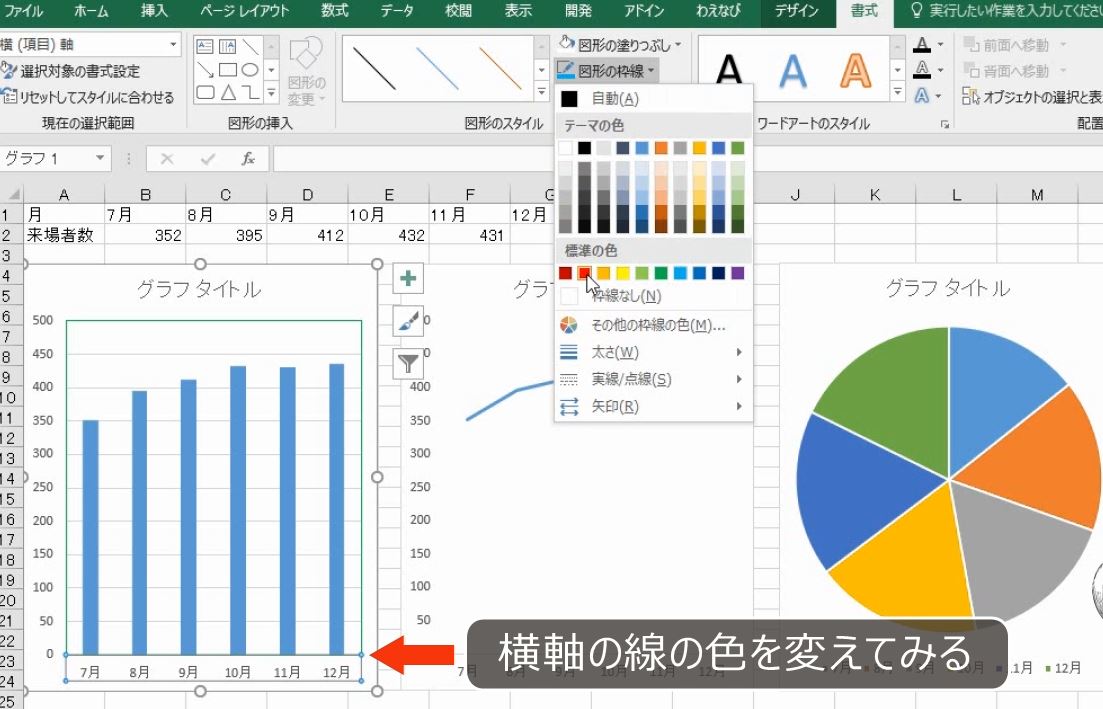The height and width of the screenshot is (709, 1103).
Task: Open the 実線/点線 dashes submenu
Action: (653, 380)
